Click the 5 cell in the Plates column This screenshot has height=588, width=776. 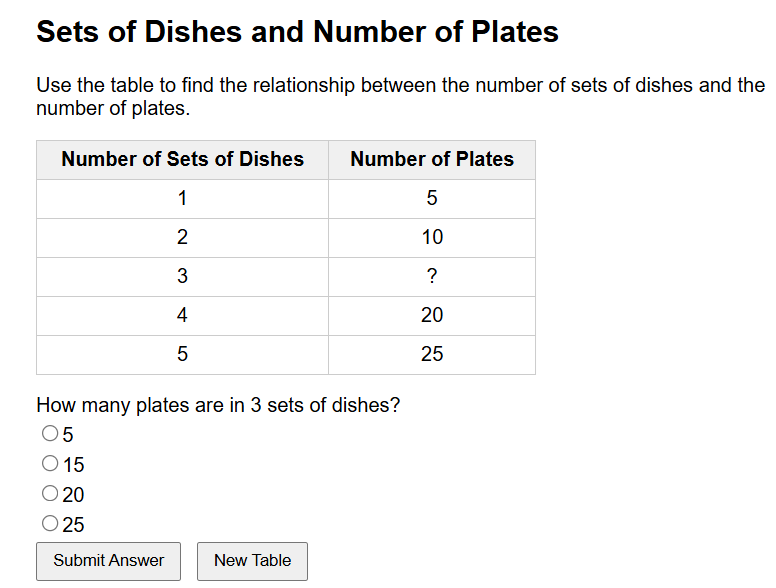[431, 199]
